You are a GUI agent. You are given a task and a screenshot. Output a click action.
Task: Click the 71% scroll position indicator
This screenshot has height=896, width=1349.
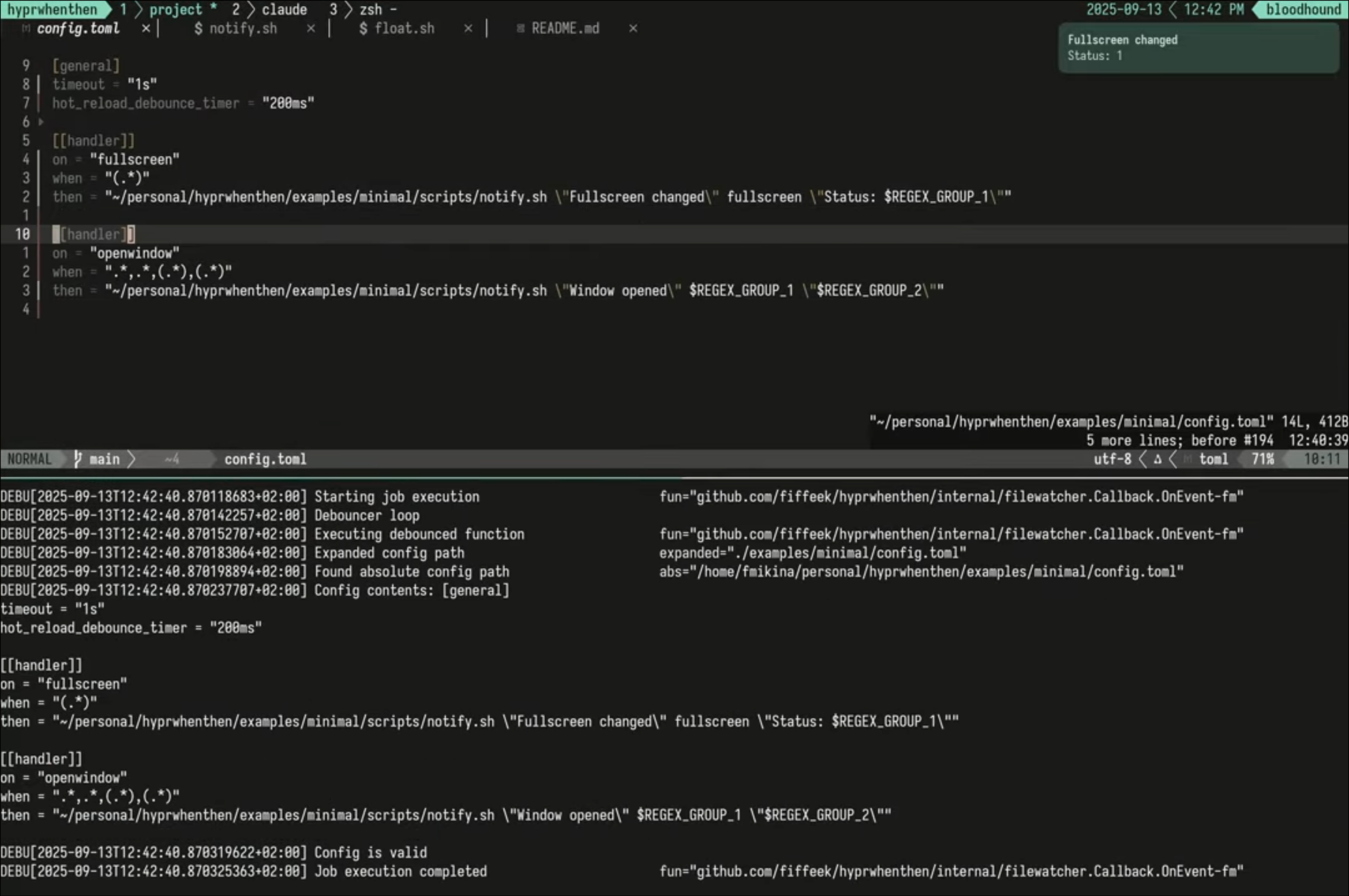tap(1262, 459)
